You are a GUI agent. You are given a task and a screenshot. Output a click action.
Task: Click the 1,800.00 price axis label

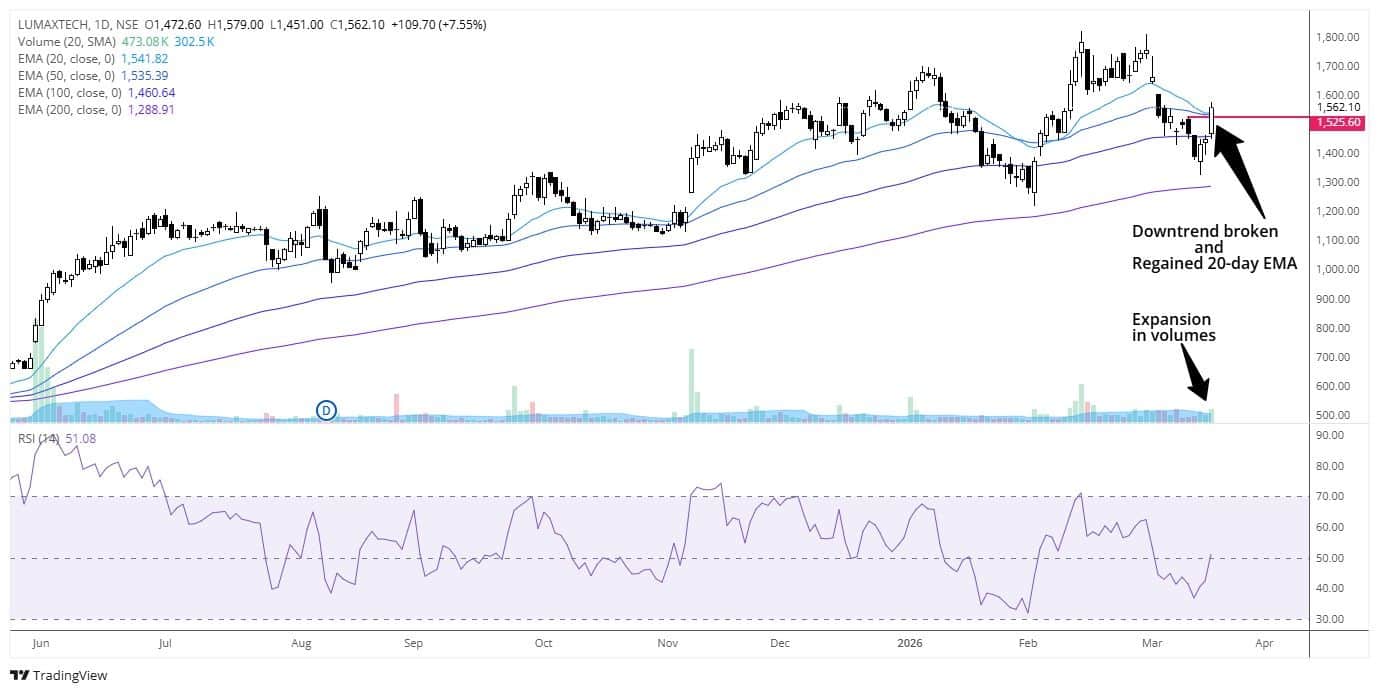coord(1340,37)
